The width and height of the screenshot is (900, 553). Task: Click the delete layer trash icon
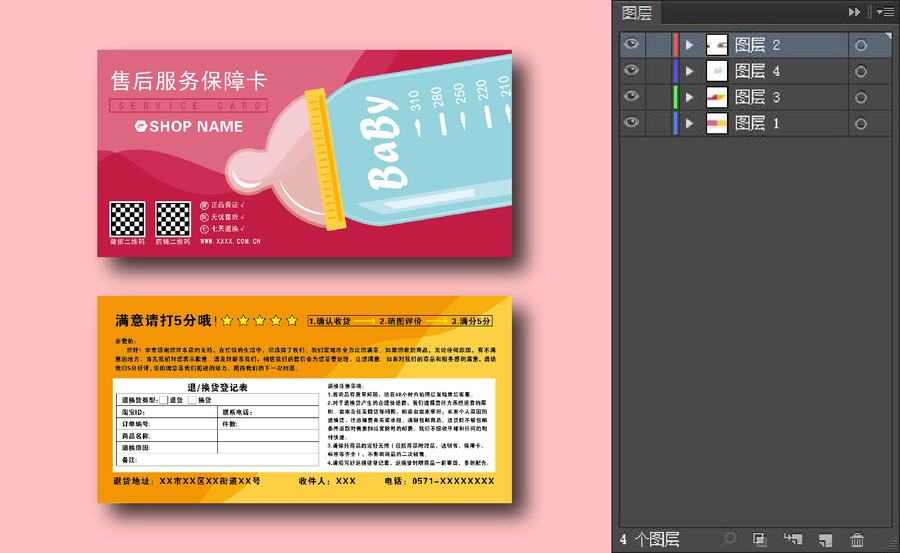pyautogui.click(x=857, y=539)
